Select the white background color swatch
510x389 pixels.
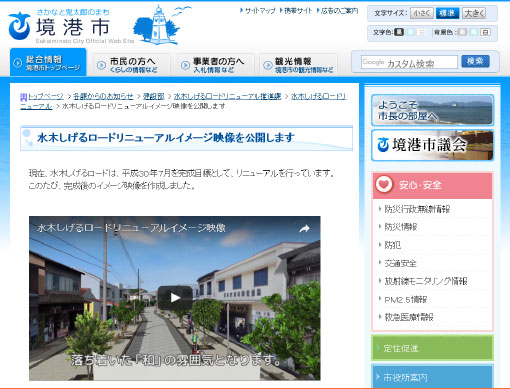(x=486, y=32)
